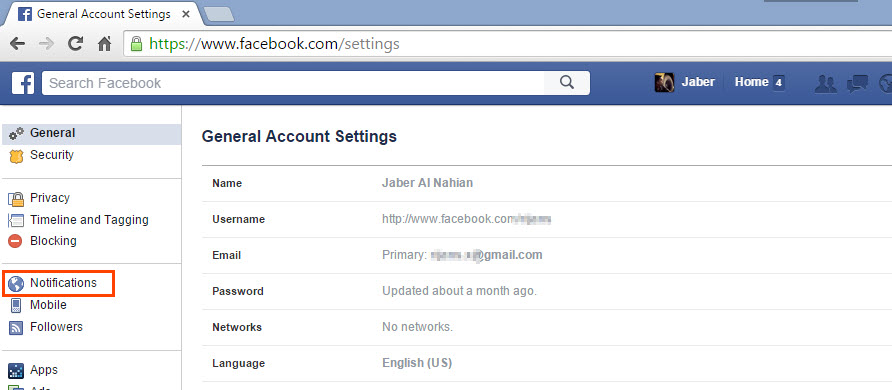Click the Apps grid icon
The width and height of the screenshot is (892, 390).
point(16,371)
